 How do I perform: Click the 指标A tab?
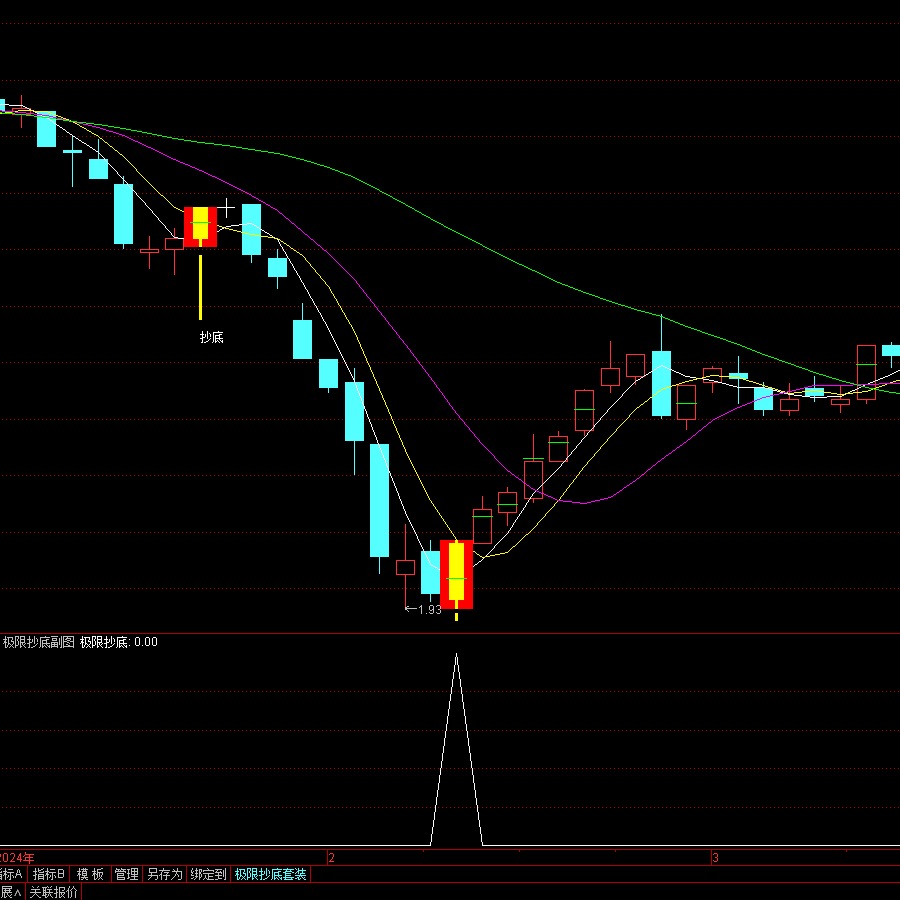(12, 874)
